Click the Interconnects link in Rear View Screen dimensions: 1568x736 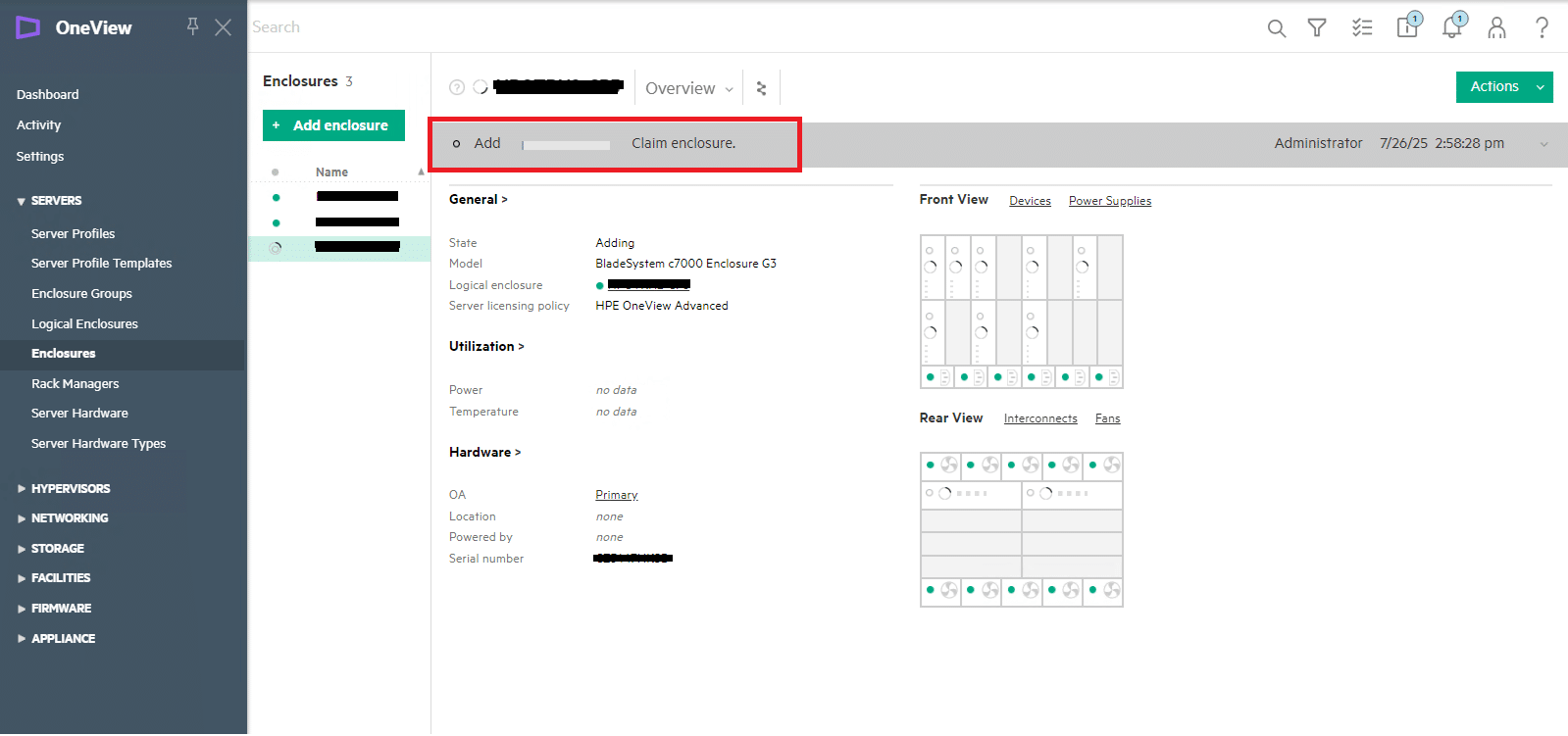[x=1040, y=417]
